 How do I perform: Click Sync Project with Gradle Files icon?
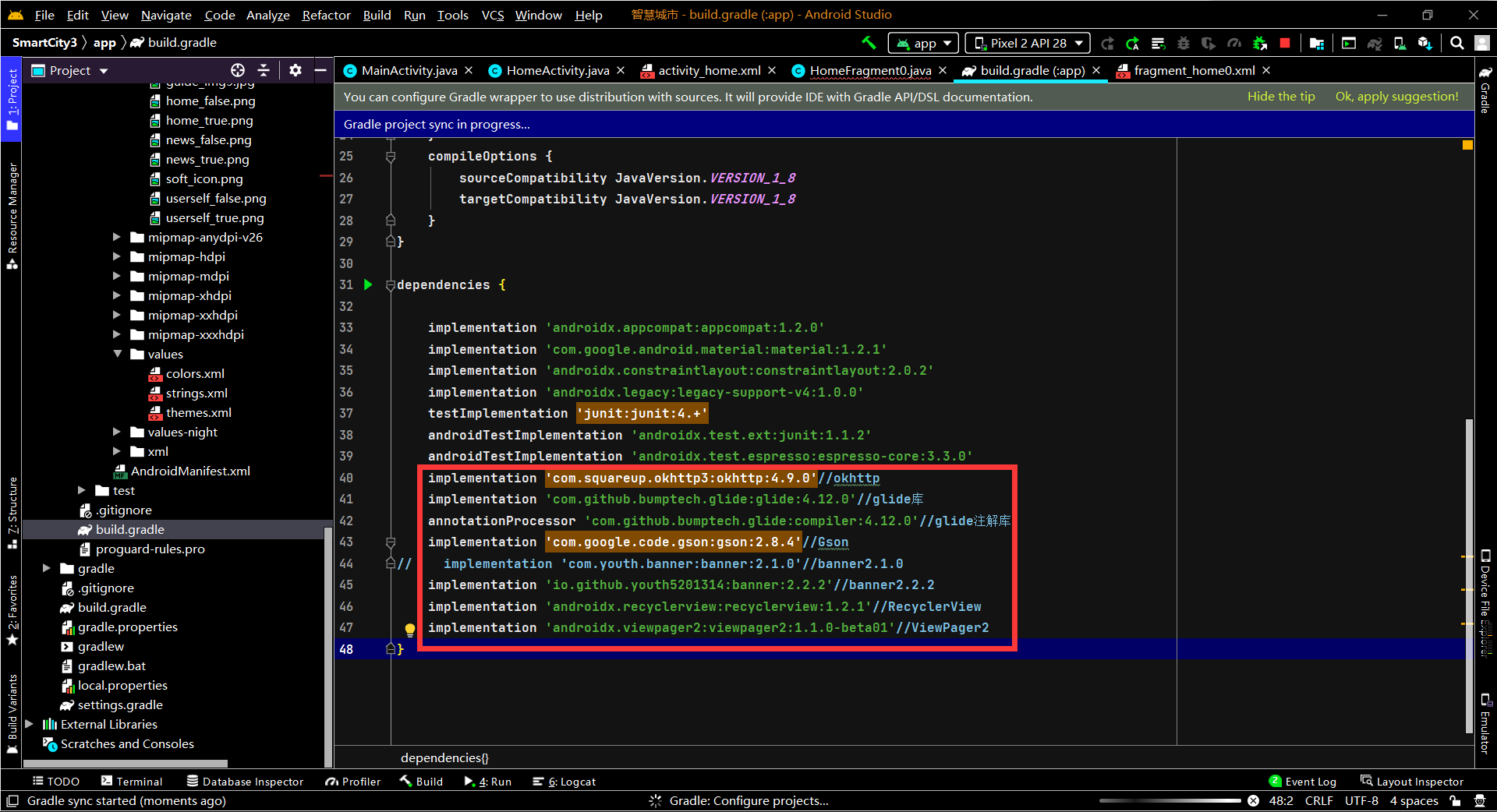pyautogui.click(x=1375, y=43)
